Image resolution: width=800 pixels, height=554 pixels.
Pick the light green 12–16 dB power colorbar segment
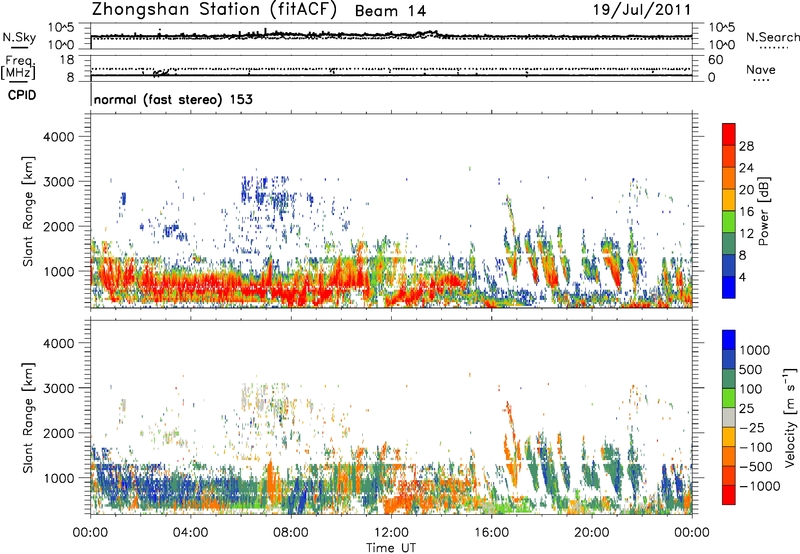tap(729, 222)
